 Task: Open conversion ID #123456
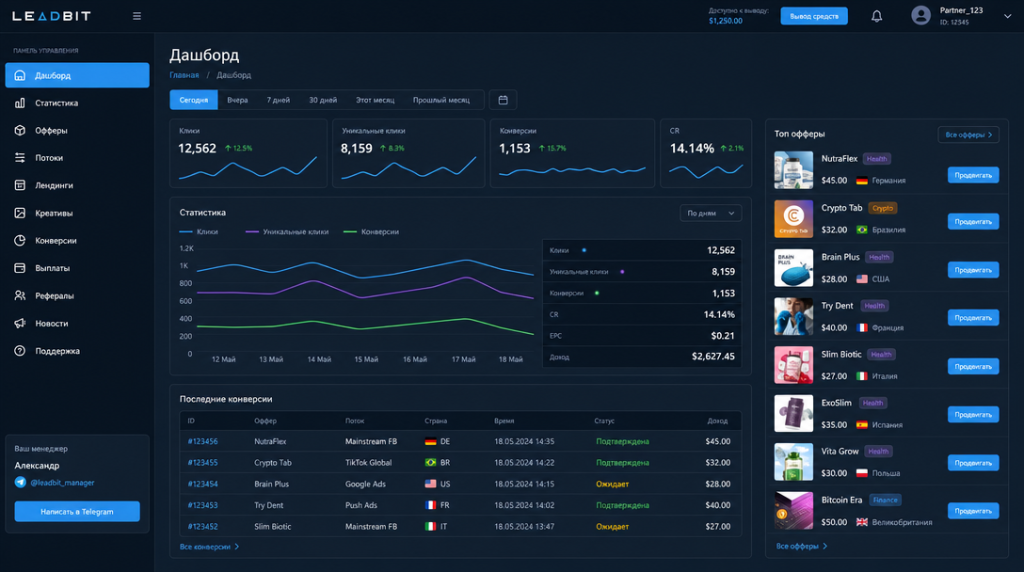[202, 441]
